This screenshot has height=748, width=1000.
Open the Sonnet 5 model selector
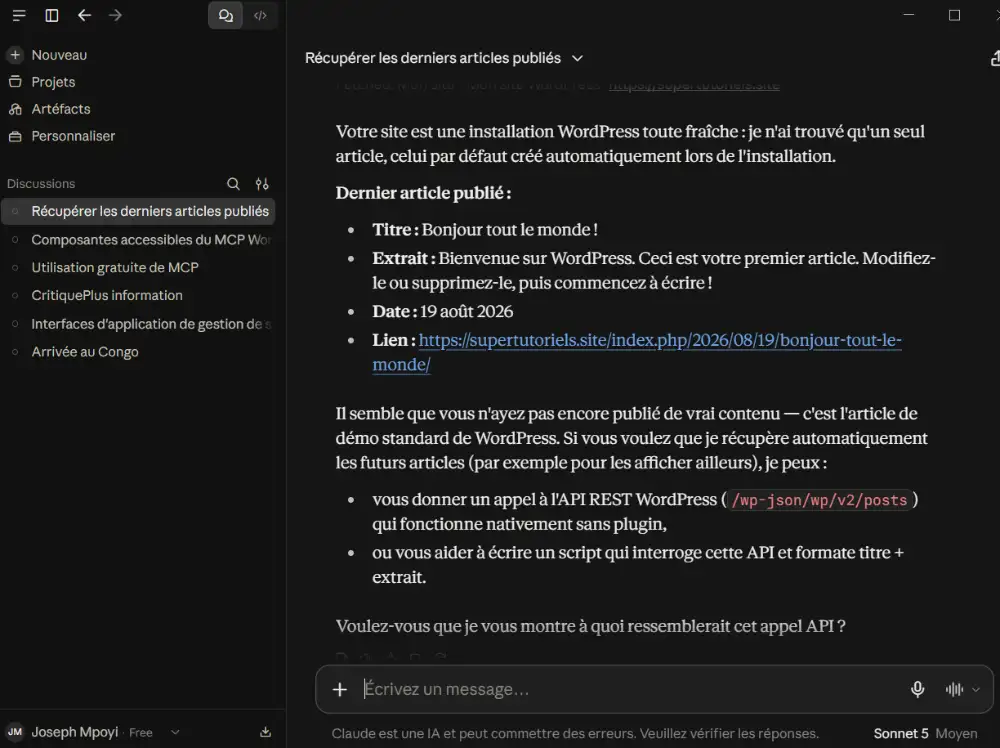coord(925,734)
